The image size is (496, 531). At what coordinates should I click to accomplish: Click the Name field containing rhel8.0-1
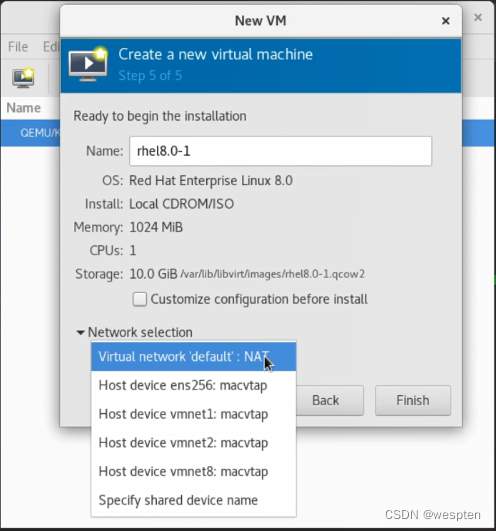280,151
